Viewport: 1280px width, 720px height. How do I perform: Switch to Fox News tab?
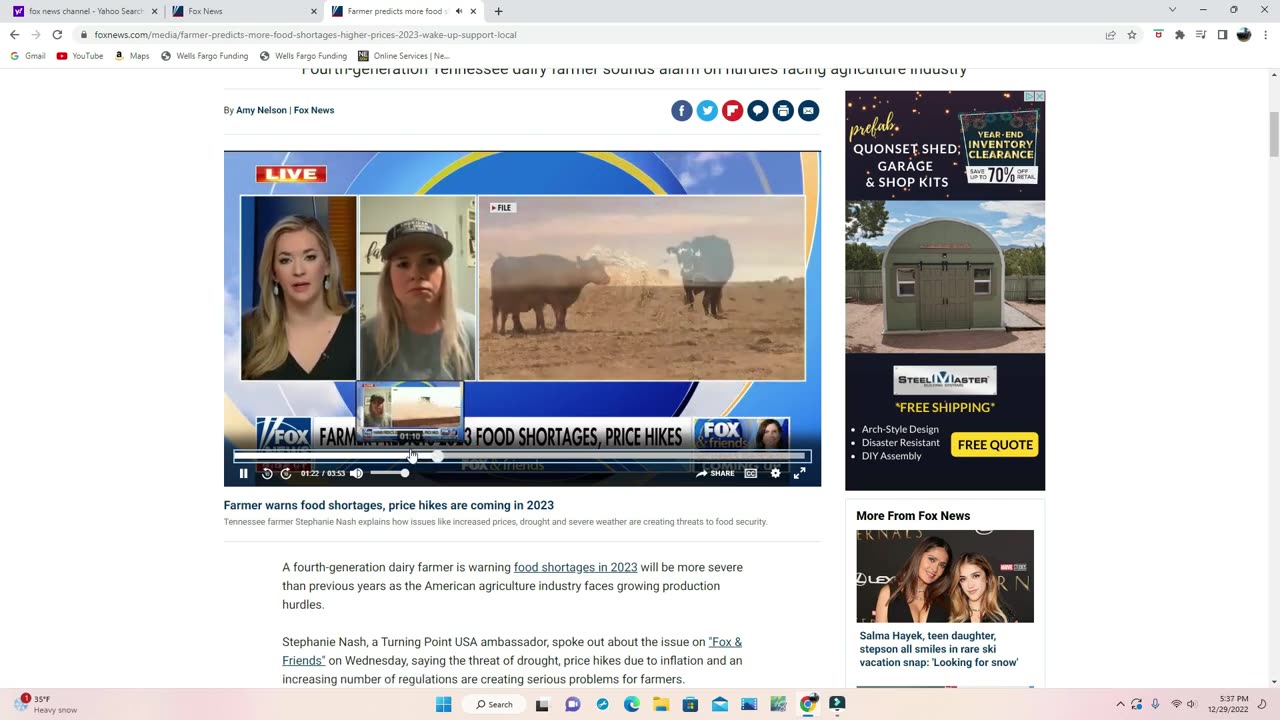click(244, 11)
